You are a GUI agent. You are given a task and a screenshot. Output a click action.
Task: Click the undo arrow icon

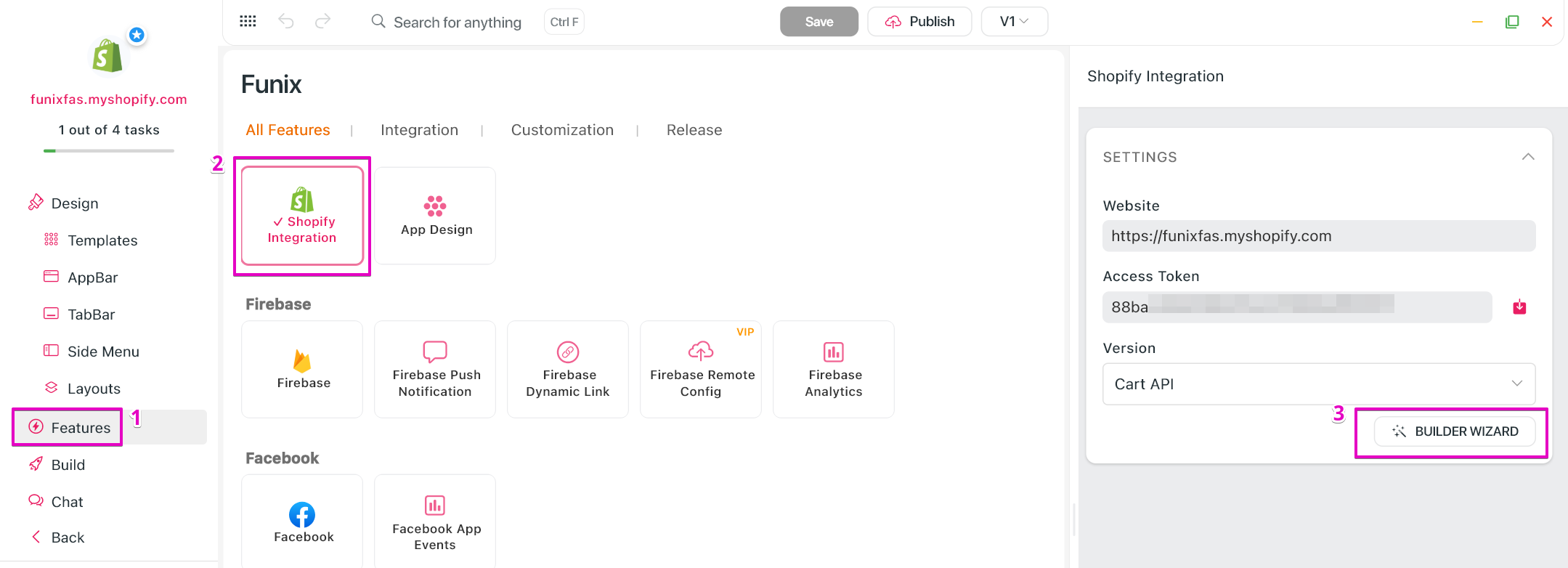286,21
